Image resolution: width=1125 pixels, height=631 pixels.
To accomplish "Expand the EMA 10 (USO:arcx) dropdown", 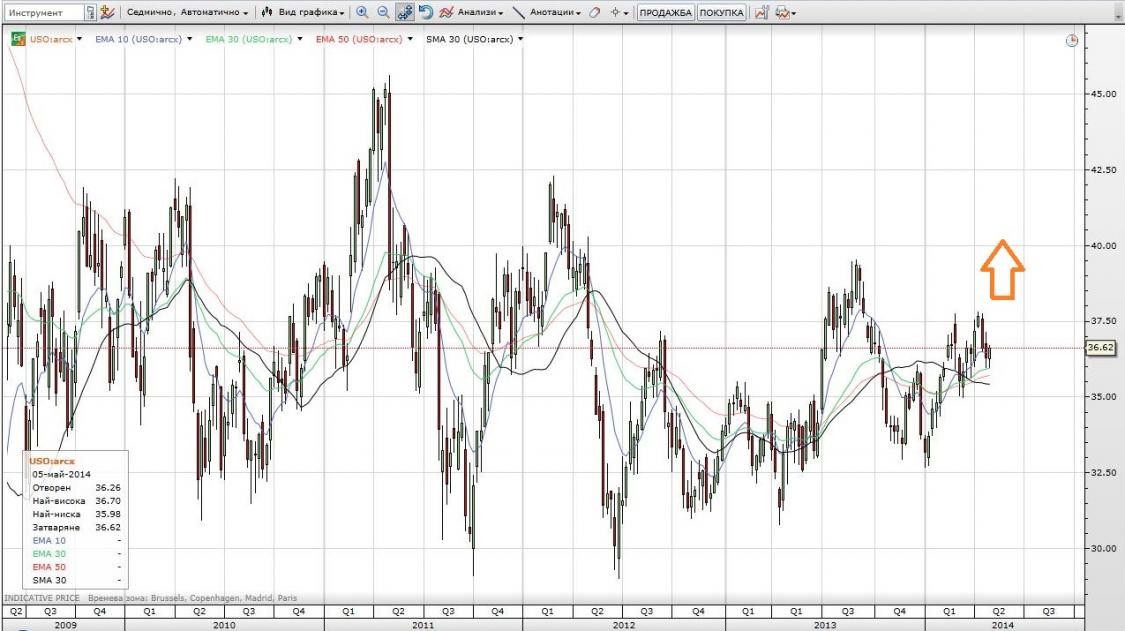I will [x=189, y=39].
